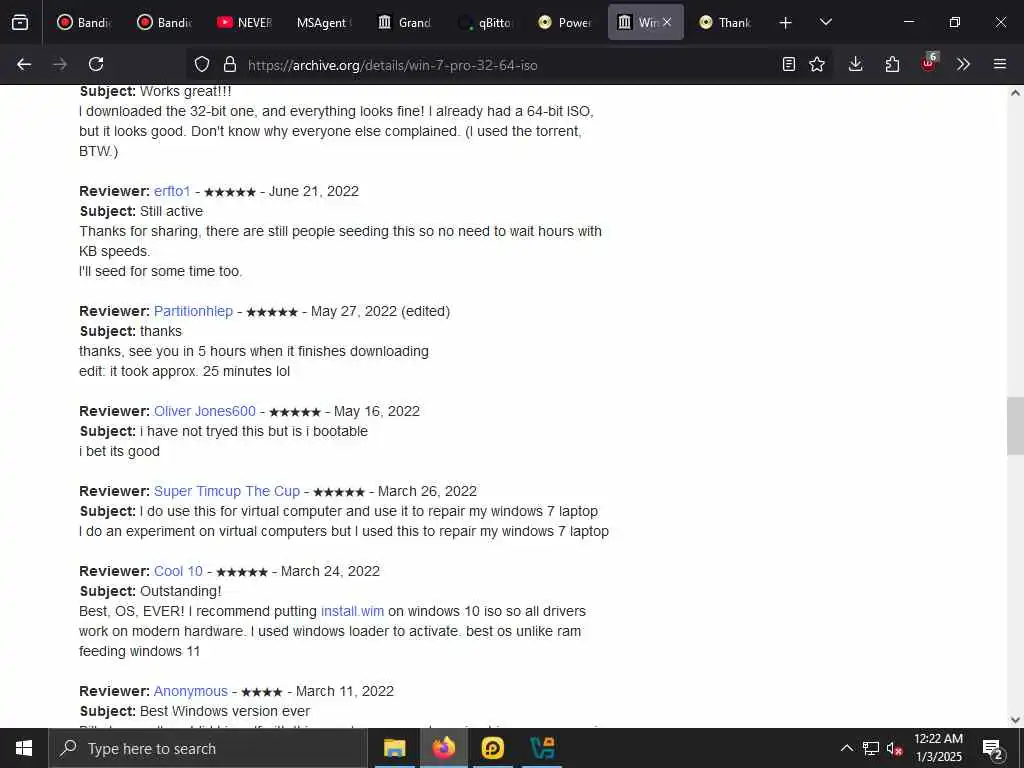Click 'Works great!!!' subject text
This screenshot has height=768, width=1024.
185,91
